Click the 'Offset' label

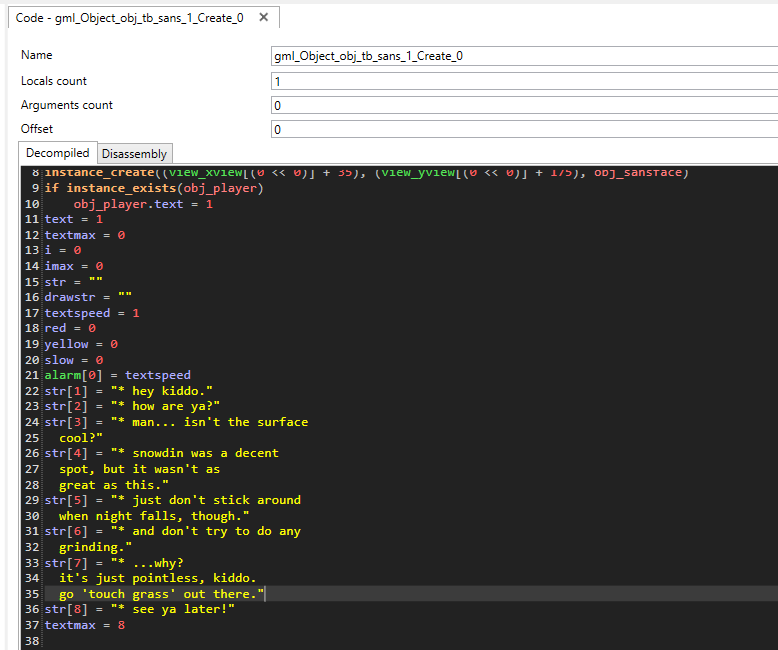[x=37, y=129]
